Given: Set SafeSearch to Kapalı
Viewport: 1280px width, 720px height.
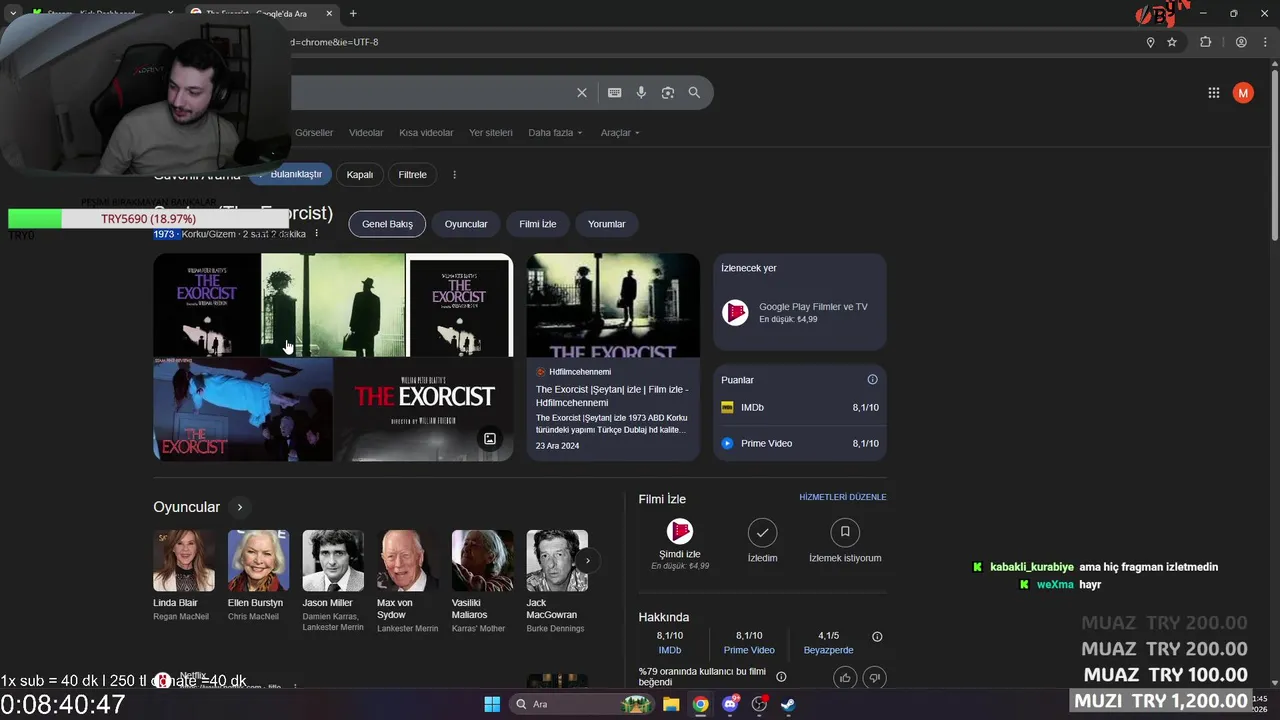Looking at the screenshot, I should coord(360,175).
